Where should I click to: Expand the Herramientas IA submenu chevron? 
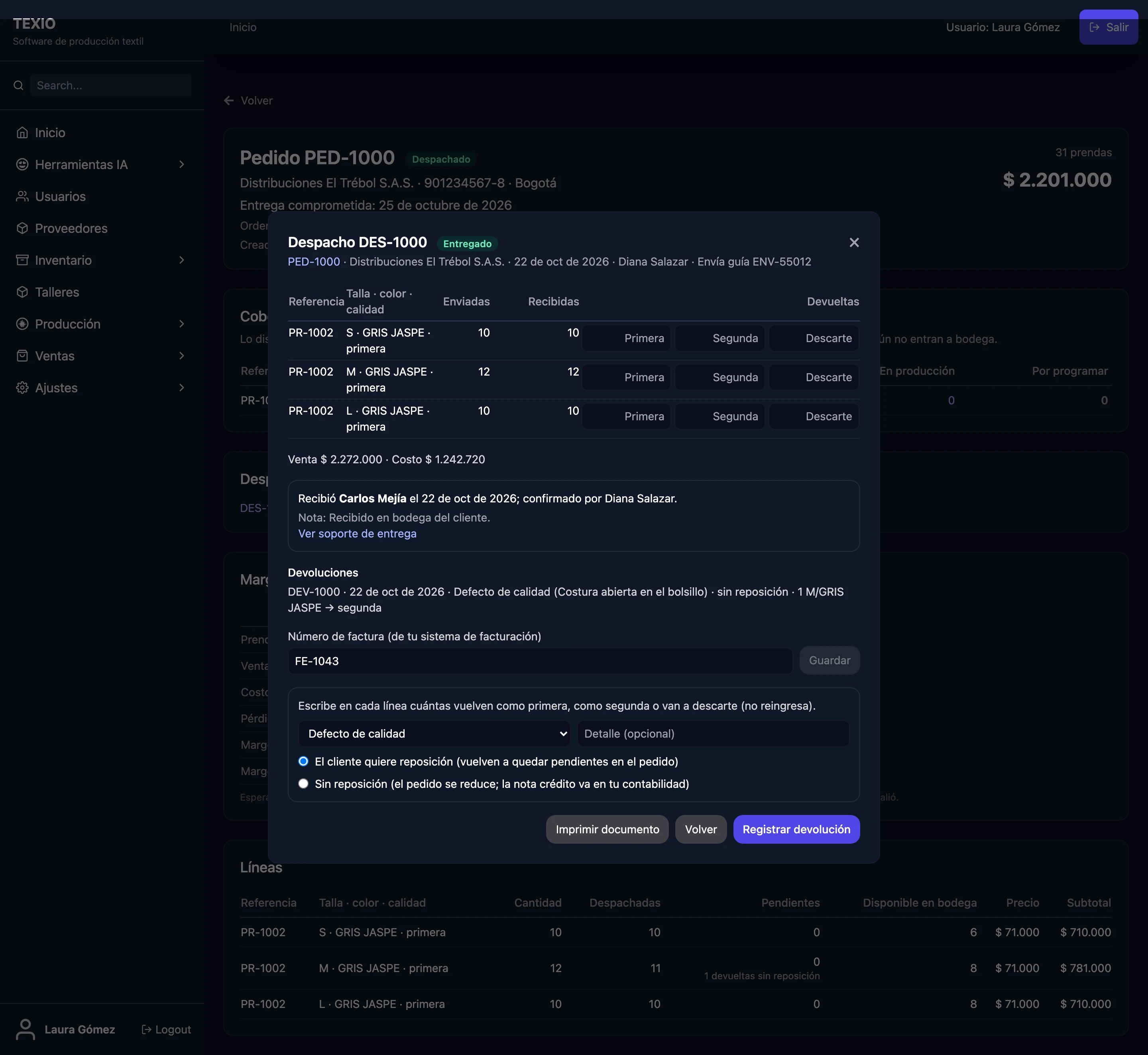coord(181,164)
